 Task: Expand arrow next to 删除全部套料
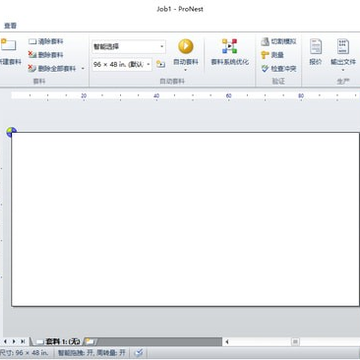coord(82,69)
